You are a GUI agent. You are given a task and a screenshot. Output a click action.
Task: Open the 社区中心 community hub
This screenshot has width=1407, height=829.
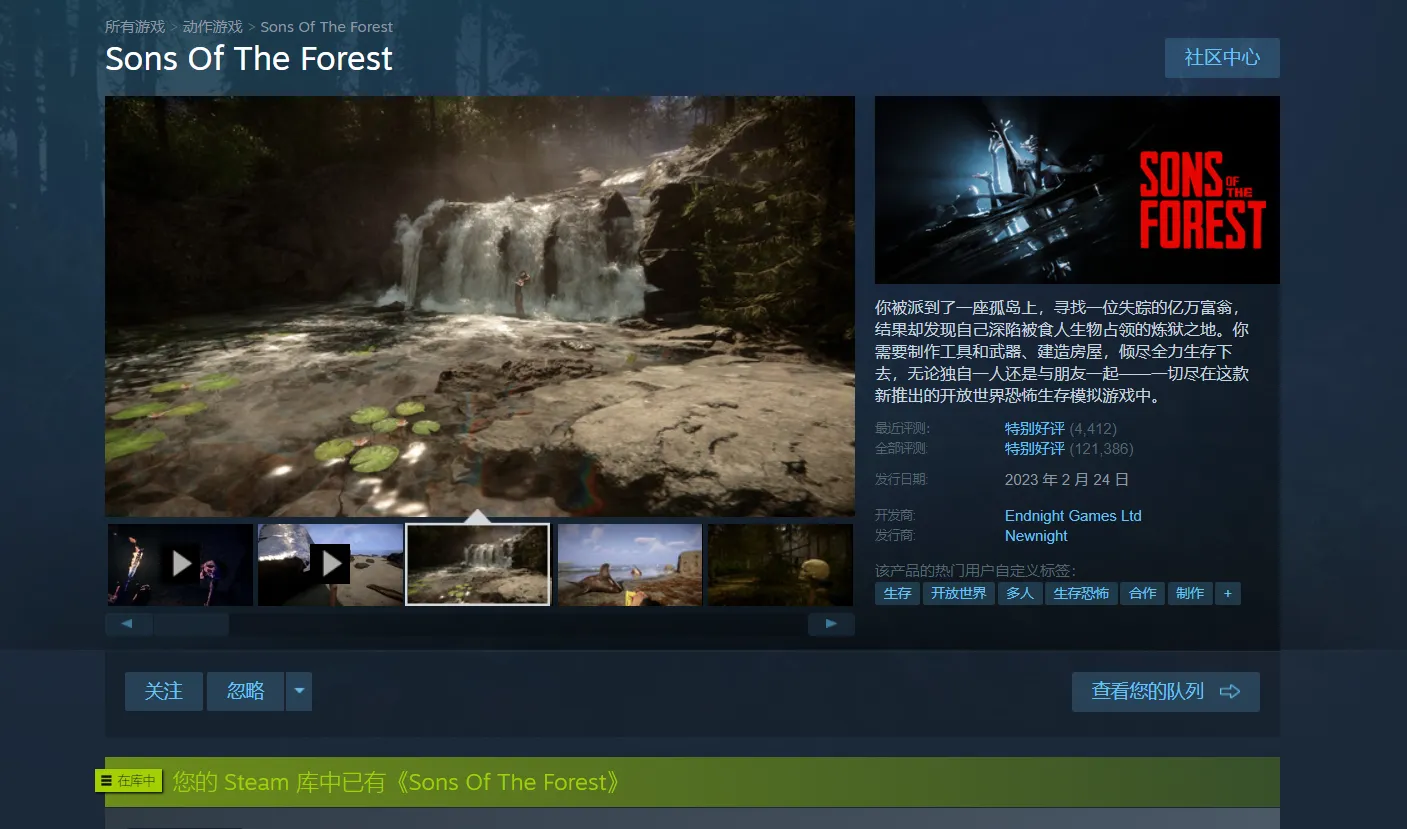(1222, 58)
